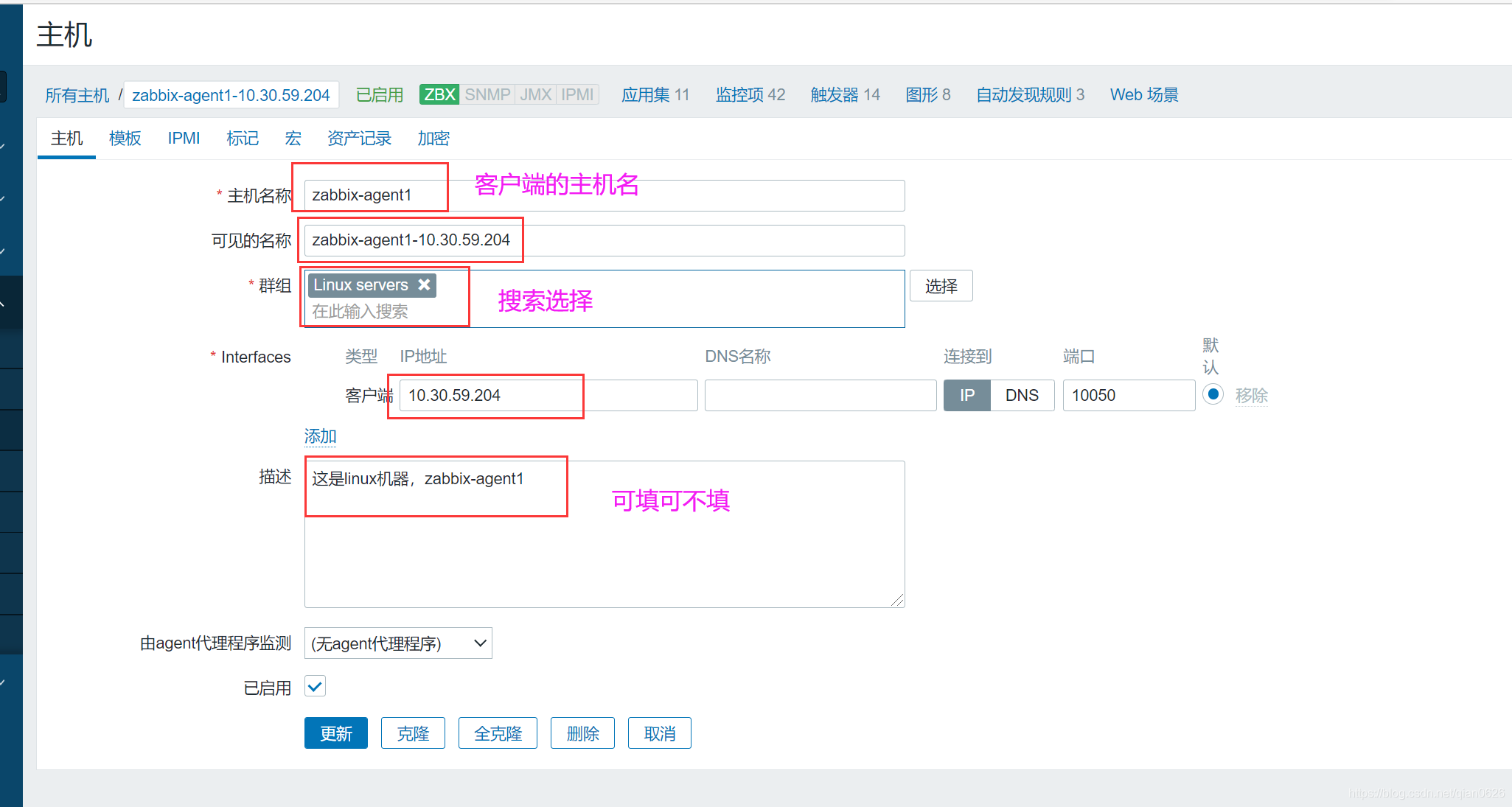Screen dimensions: 1512x807
Task: Focus the 可见的名称 visible name field
Action: tap(605, 240)
